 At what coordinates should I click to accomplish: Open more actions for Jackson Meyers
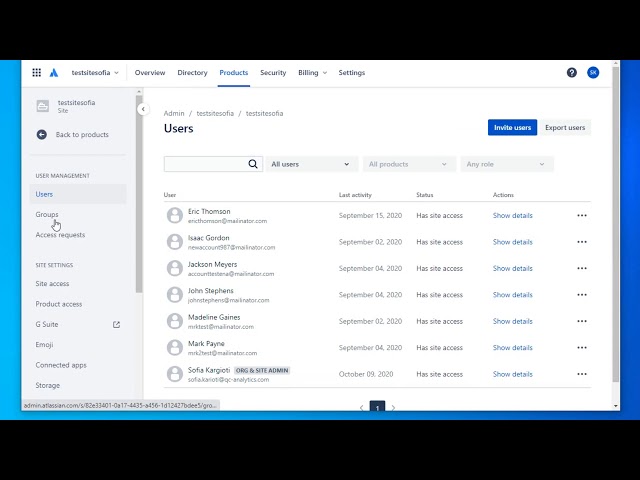tap(582, 269)
